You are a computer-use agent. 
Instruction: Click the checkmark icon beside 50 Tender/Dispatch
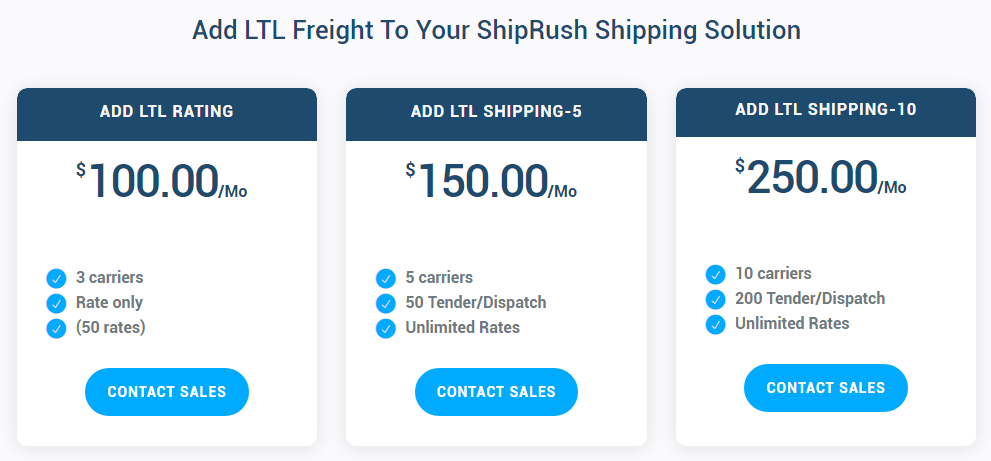(386, 304)
